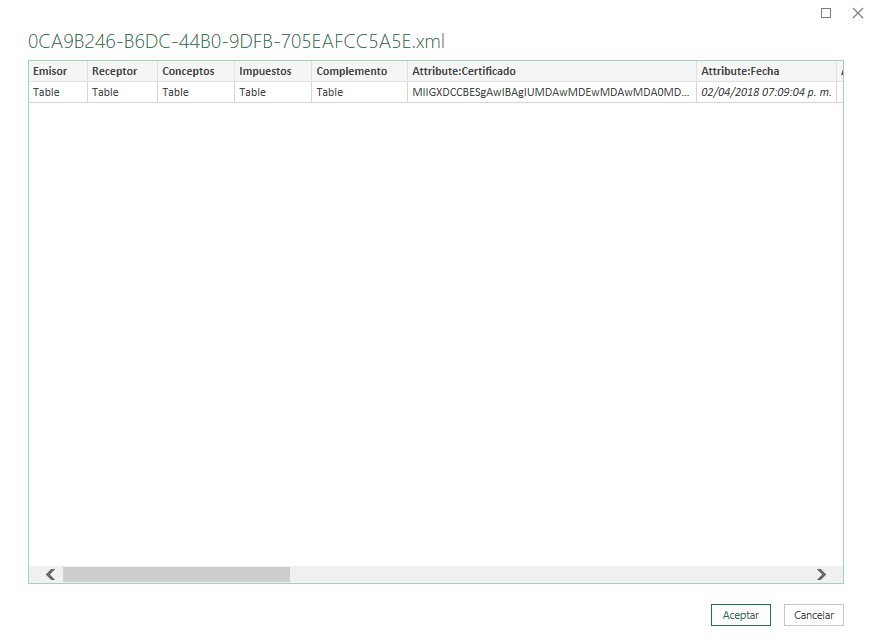Select the Emisor column header

point(58,71)
